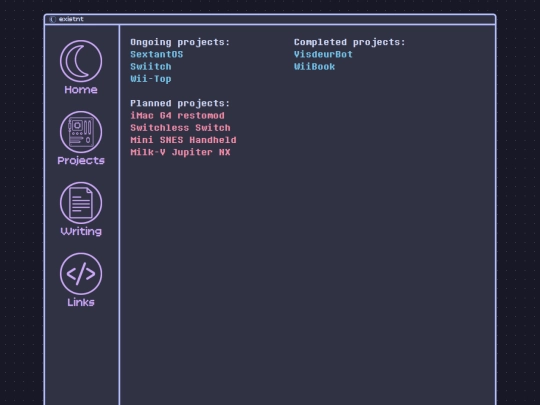Select the Switchless Switch entry
540x405 pixels.
(x=180, y=128)
